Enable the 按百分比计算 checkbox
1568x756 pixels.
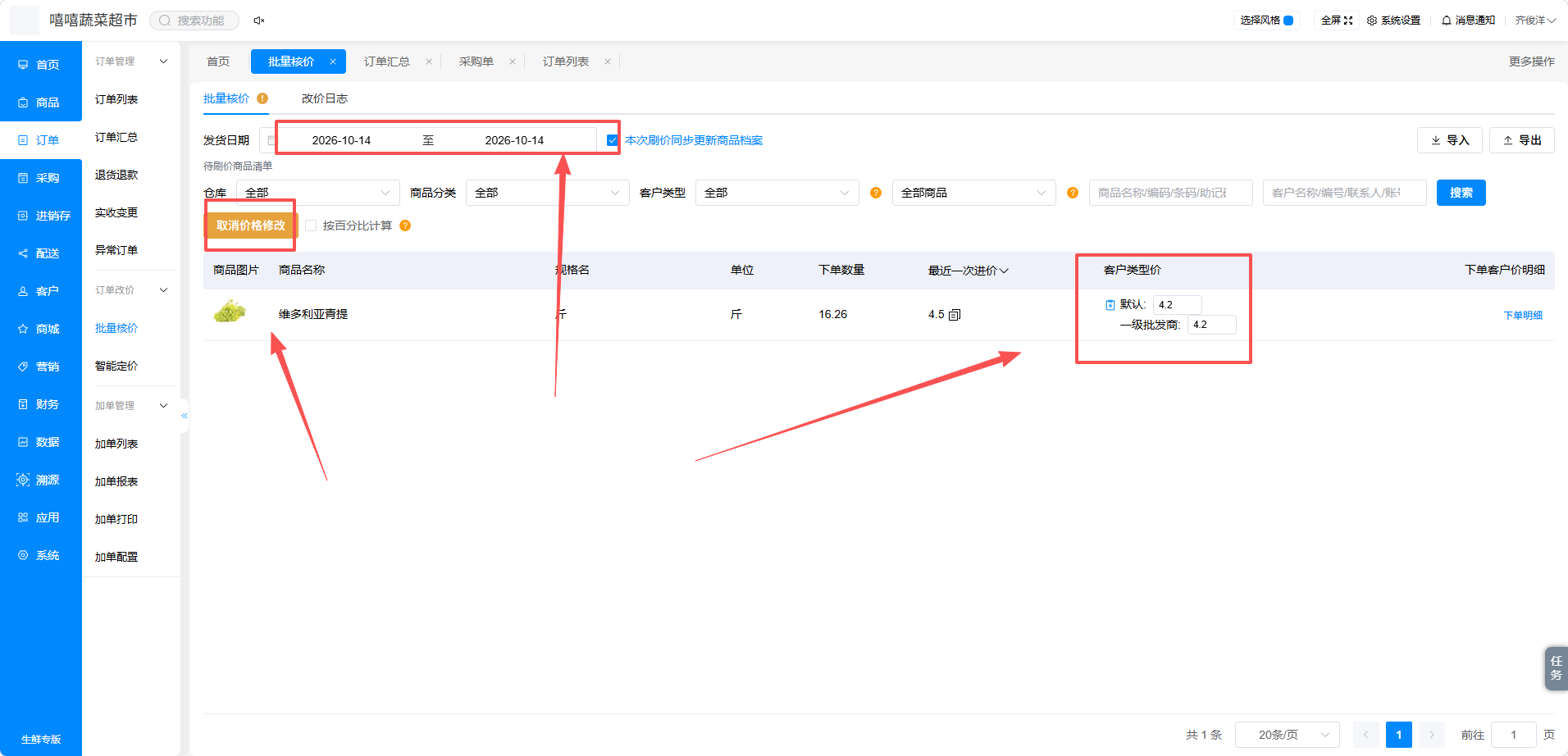[x=311, y=225]
